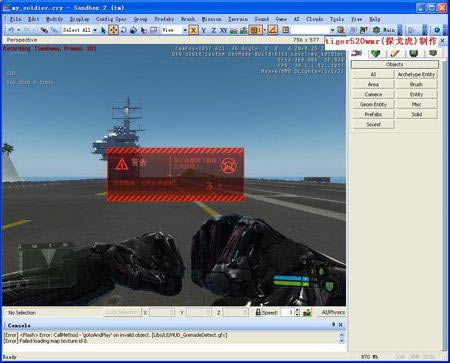Open the Terrain menu
The width and height of the screenshot is (450, 363).
coord(238,19)
